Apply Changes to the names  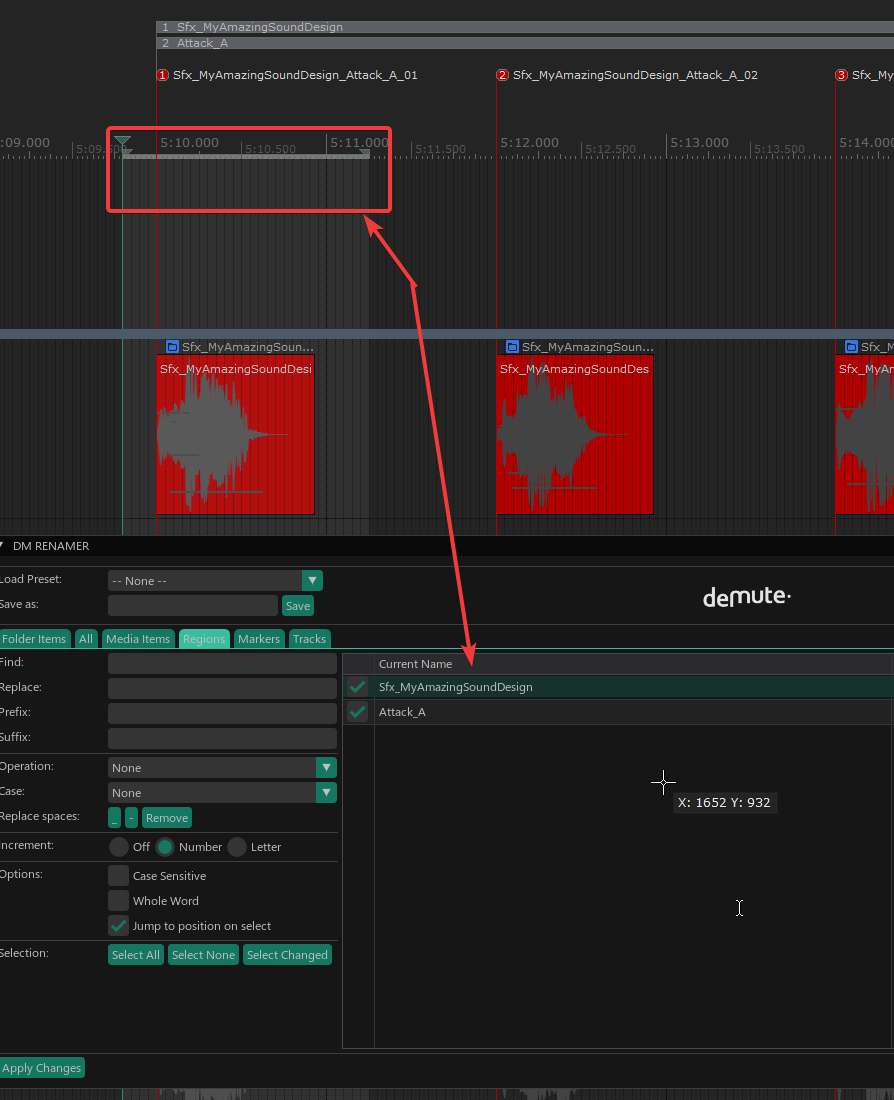(x=41, y=1068)
